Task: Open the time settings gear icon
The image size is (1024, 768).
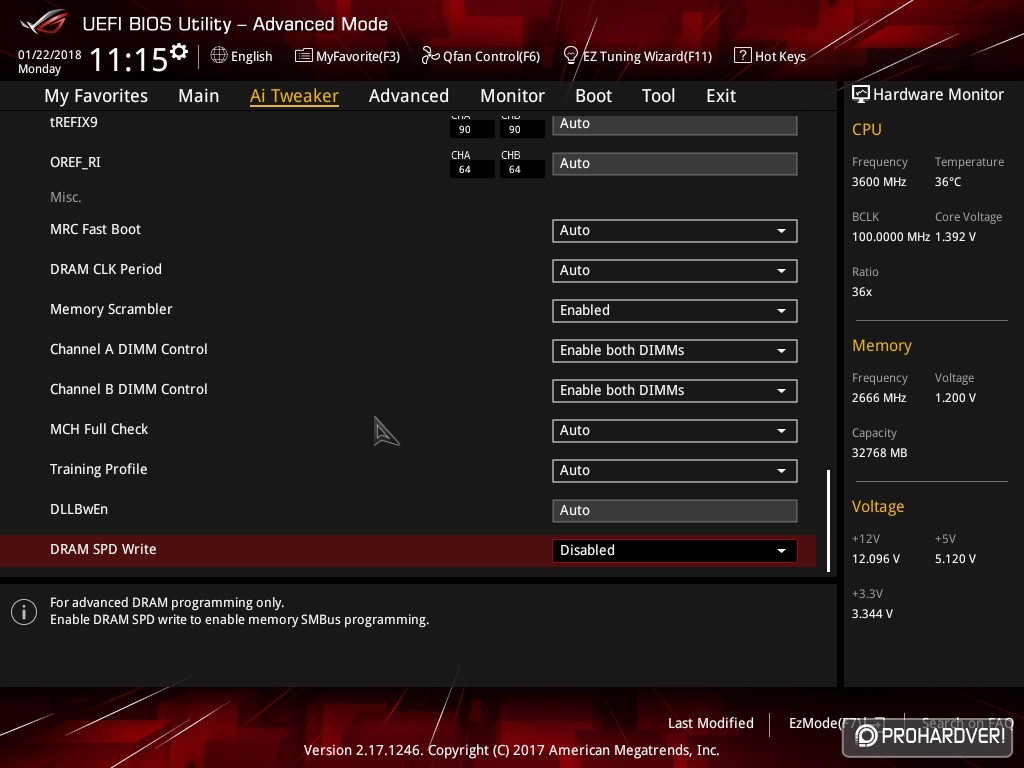Action: pos(179,51)
